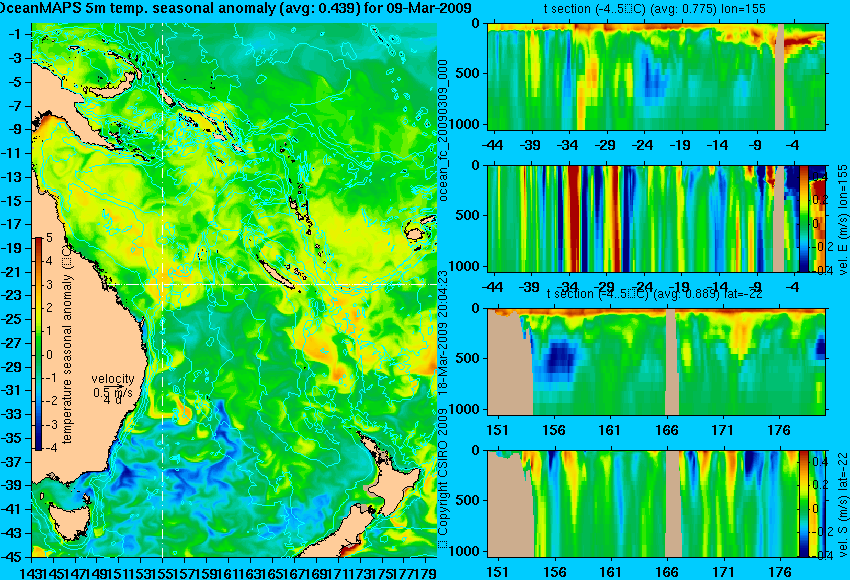Click the '0' value on the temperature colorbar

pyautogui.click(x=49, y=355)
